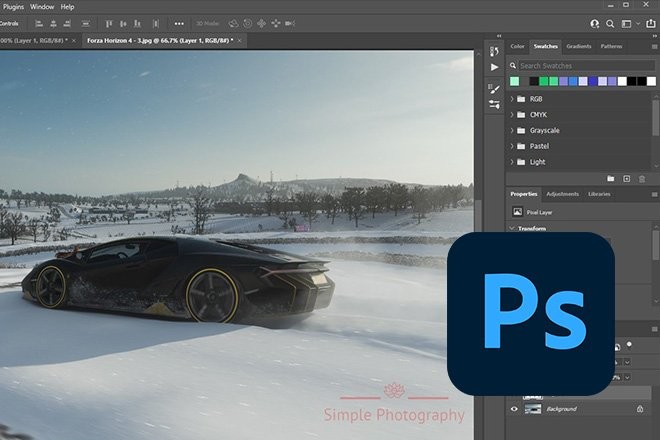Create new swatch group folder icon

coord(610,179)
